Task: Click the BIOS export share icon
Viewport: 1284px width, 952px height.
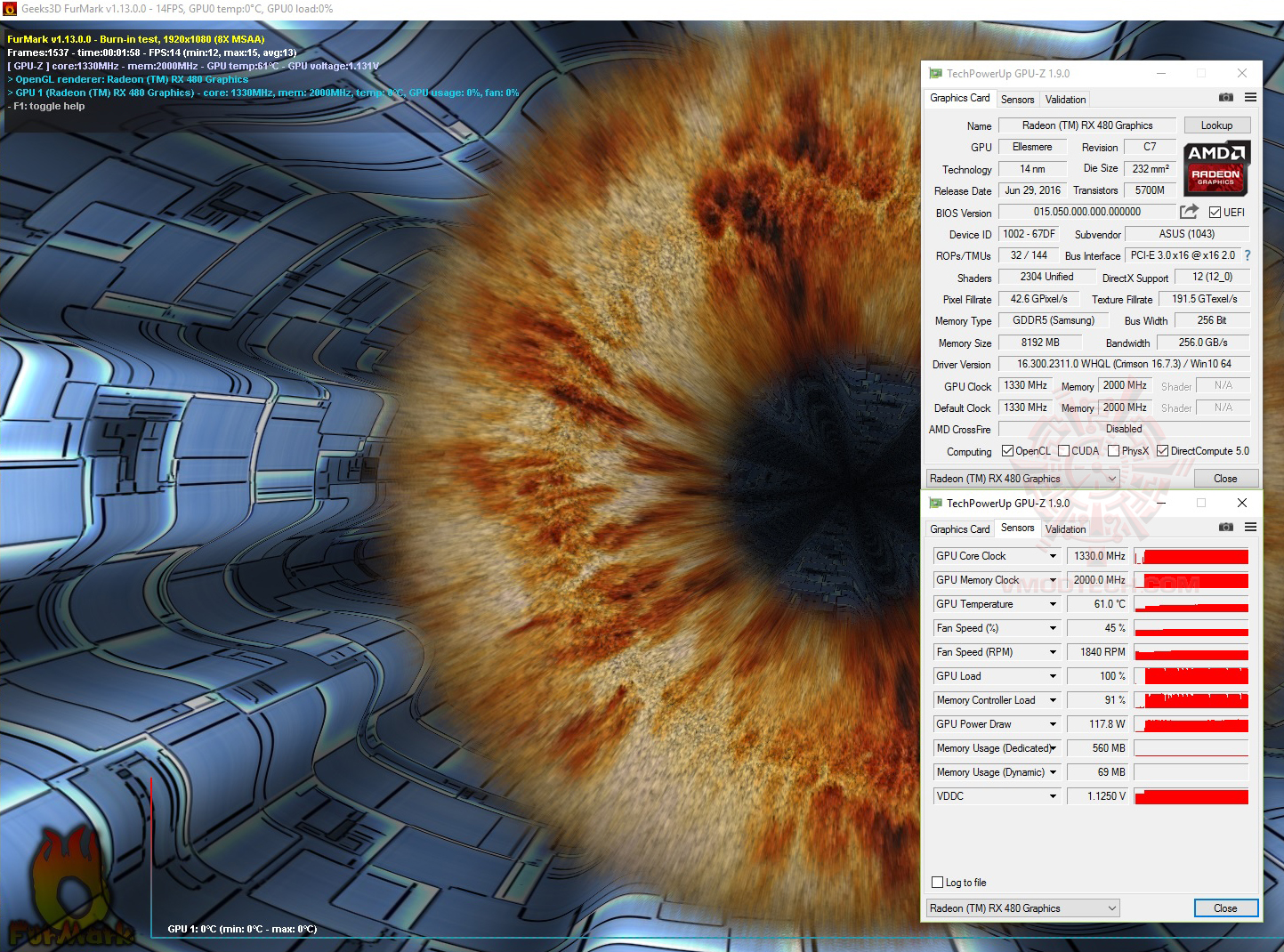Action: click(1189, 212)
